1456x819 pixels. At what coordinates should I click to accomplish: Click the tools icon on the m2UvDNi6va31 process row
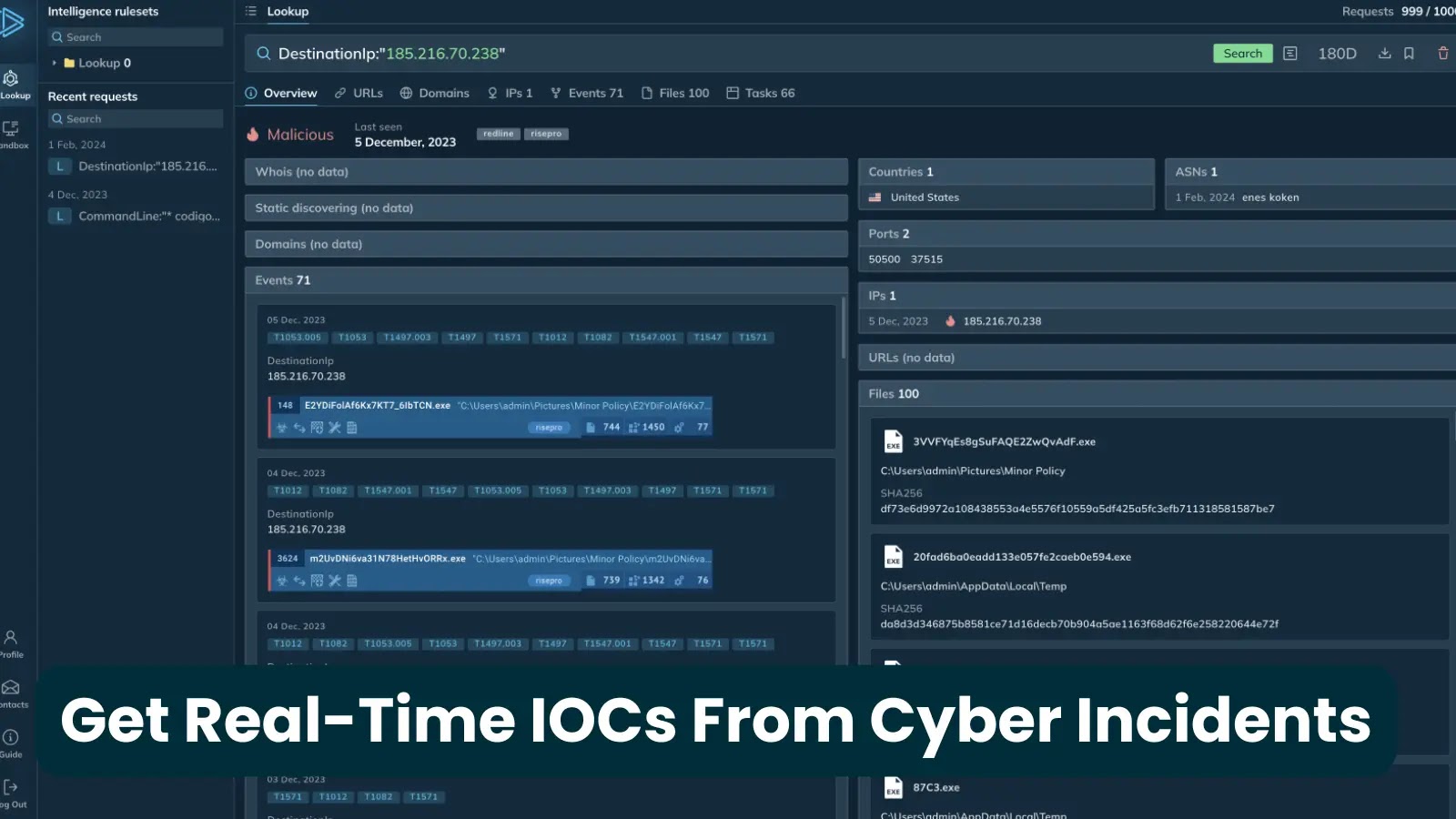pos(335,580)
